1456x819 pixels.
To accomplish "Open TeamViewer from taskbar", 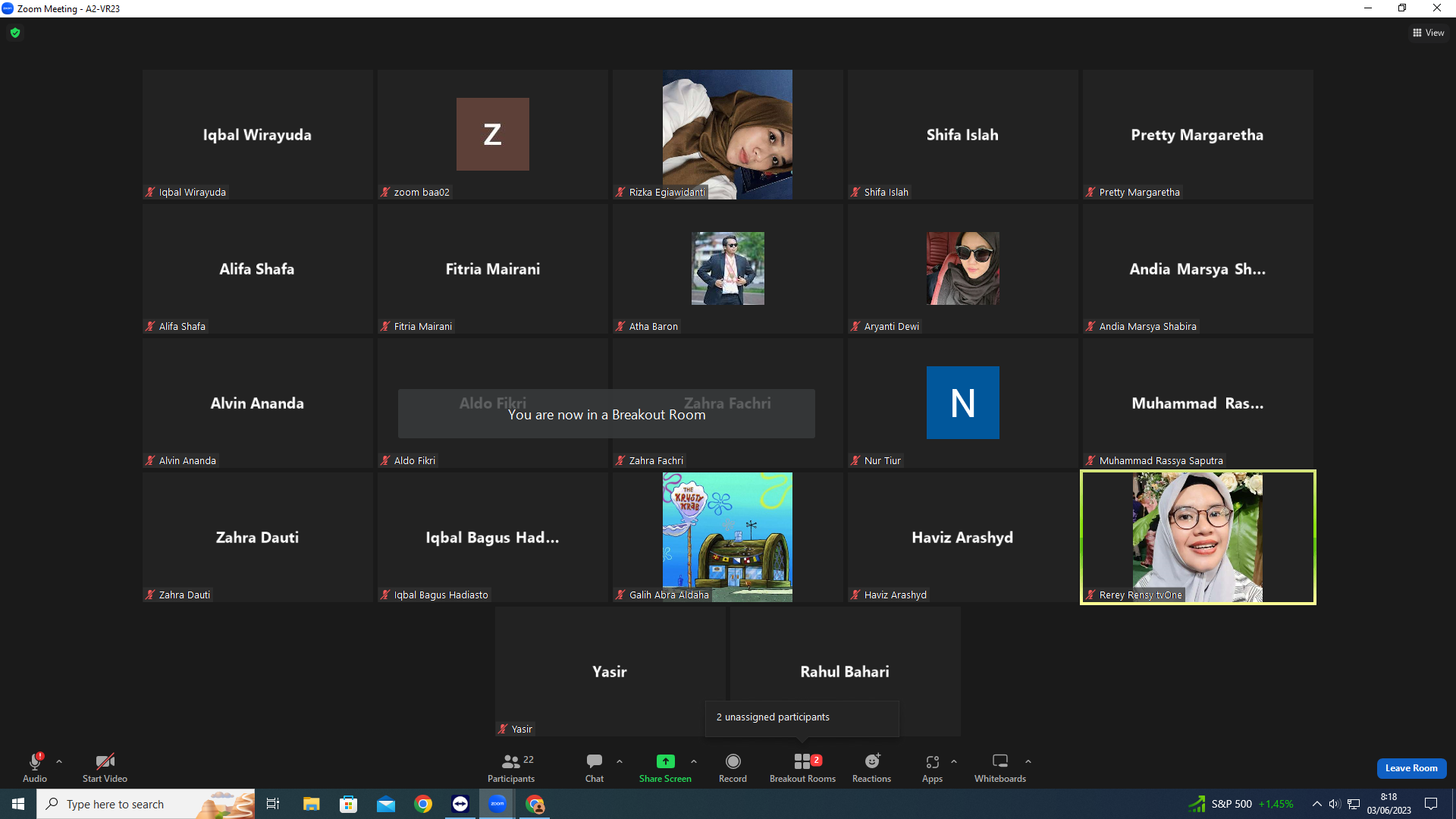I will pyautogui.click(x=460, y=804).
